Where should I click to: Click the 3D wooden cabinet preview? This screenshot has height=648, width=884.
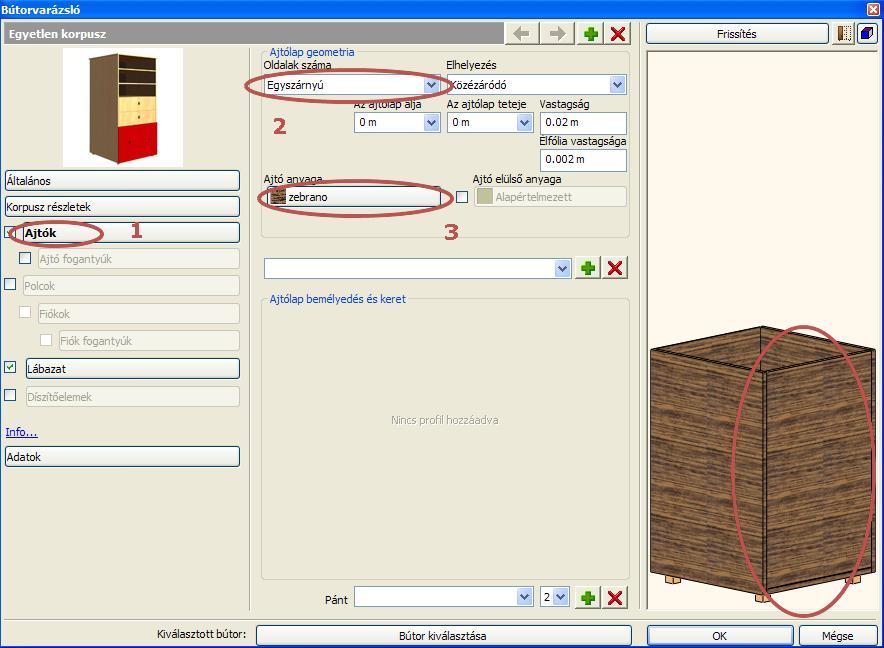coord(762,462)
